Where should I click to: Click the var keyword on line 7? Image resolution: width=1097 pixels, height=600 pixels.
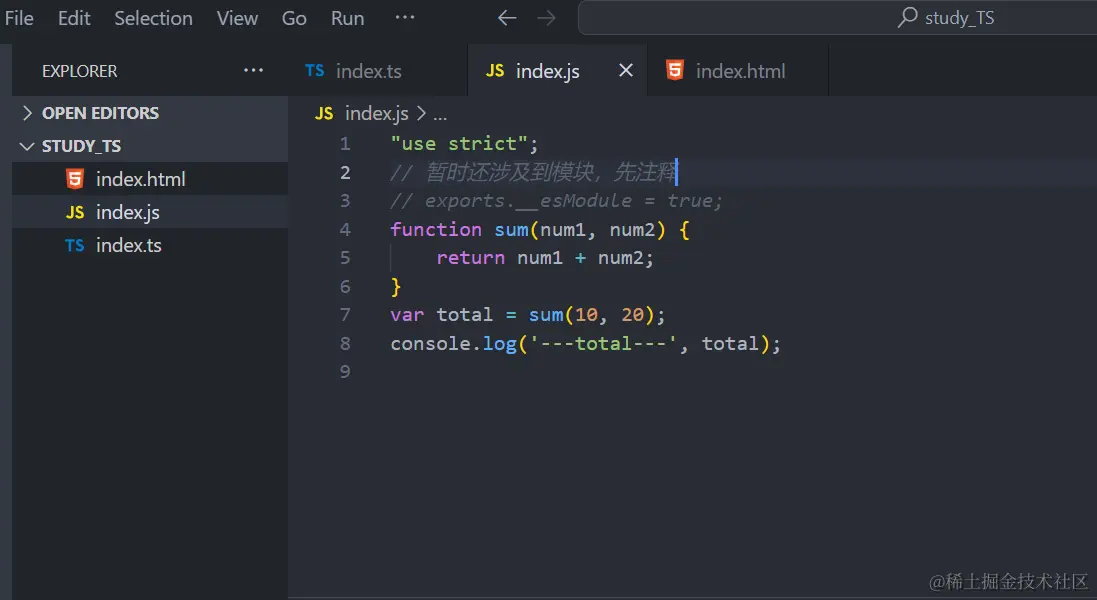[x=407, y=315]
